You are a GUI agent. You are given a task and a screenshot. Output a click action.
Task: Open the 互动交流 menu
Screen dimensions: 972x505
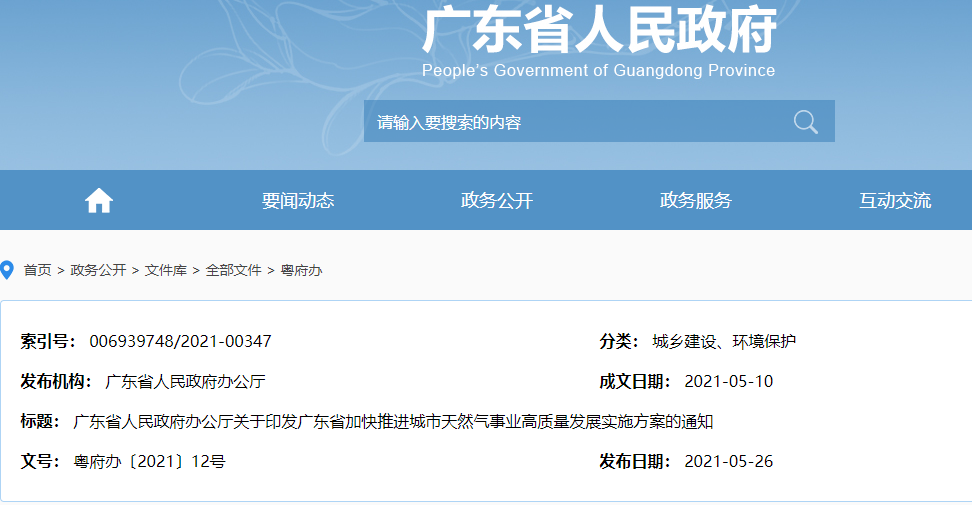(895, 200)
